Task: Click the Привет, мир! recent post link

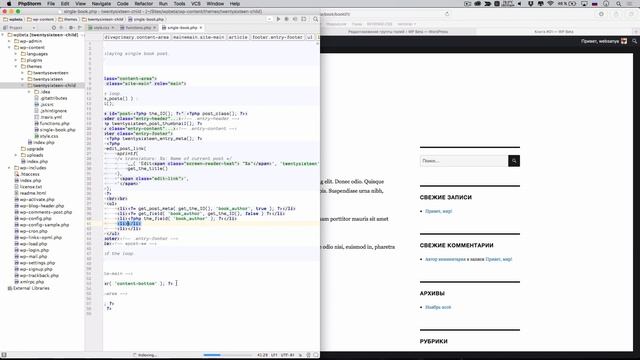Action: point(438,211)
